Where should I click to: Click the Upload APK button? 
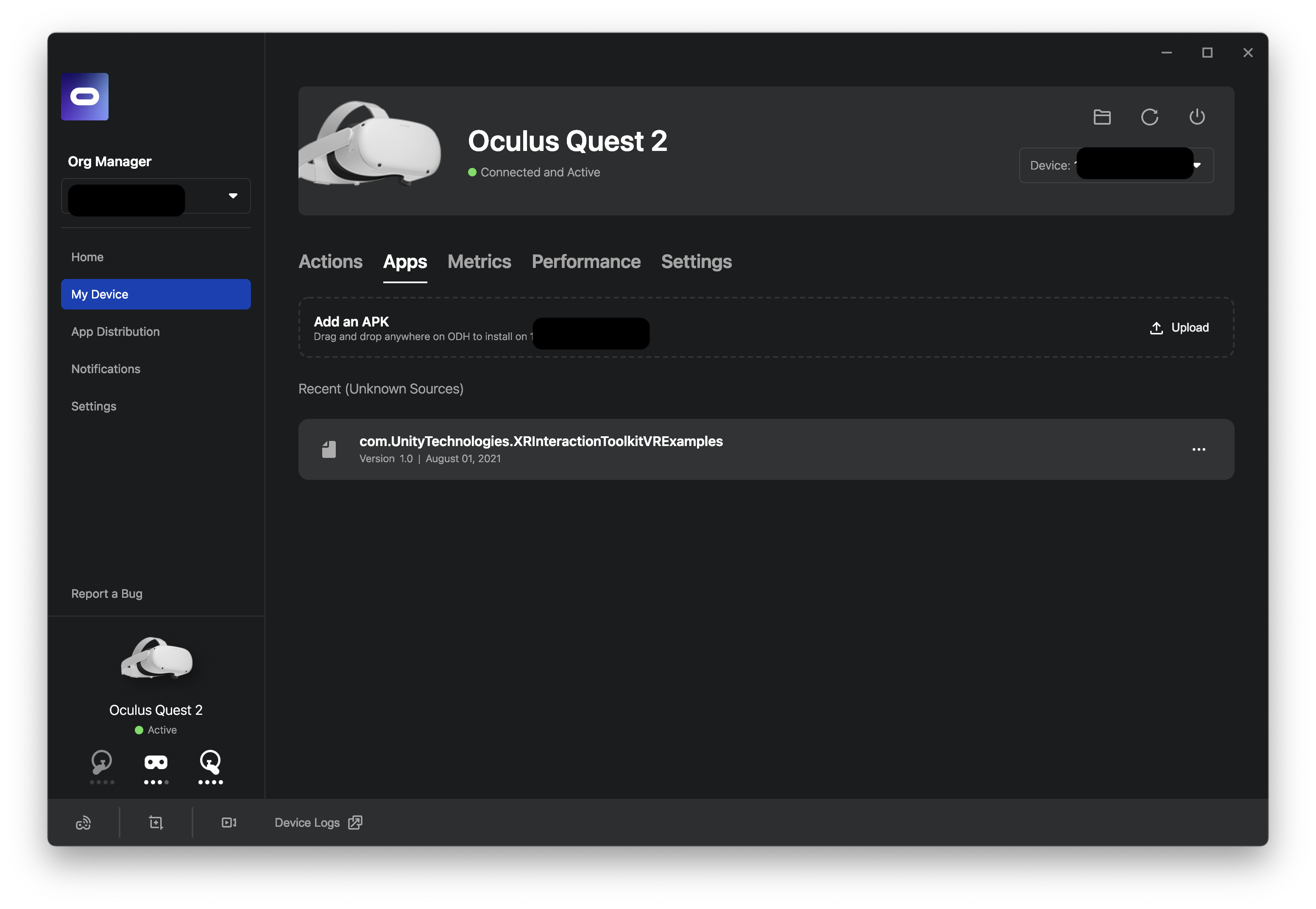pos(1179,327)
